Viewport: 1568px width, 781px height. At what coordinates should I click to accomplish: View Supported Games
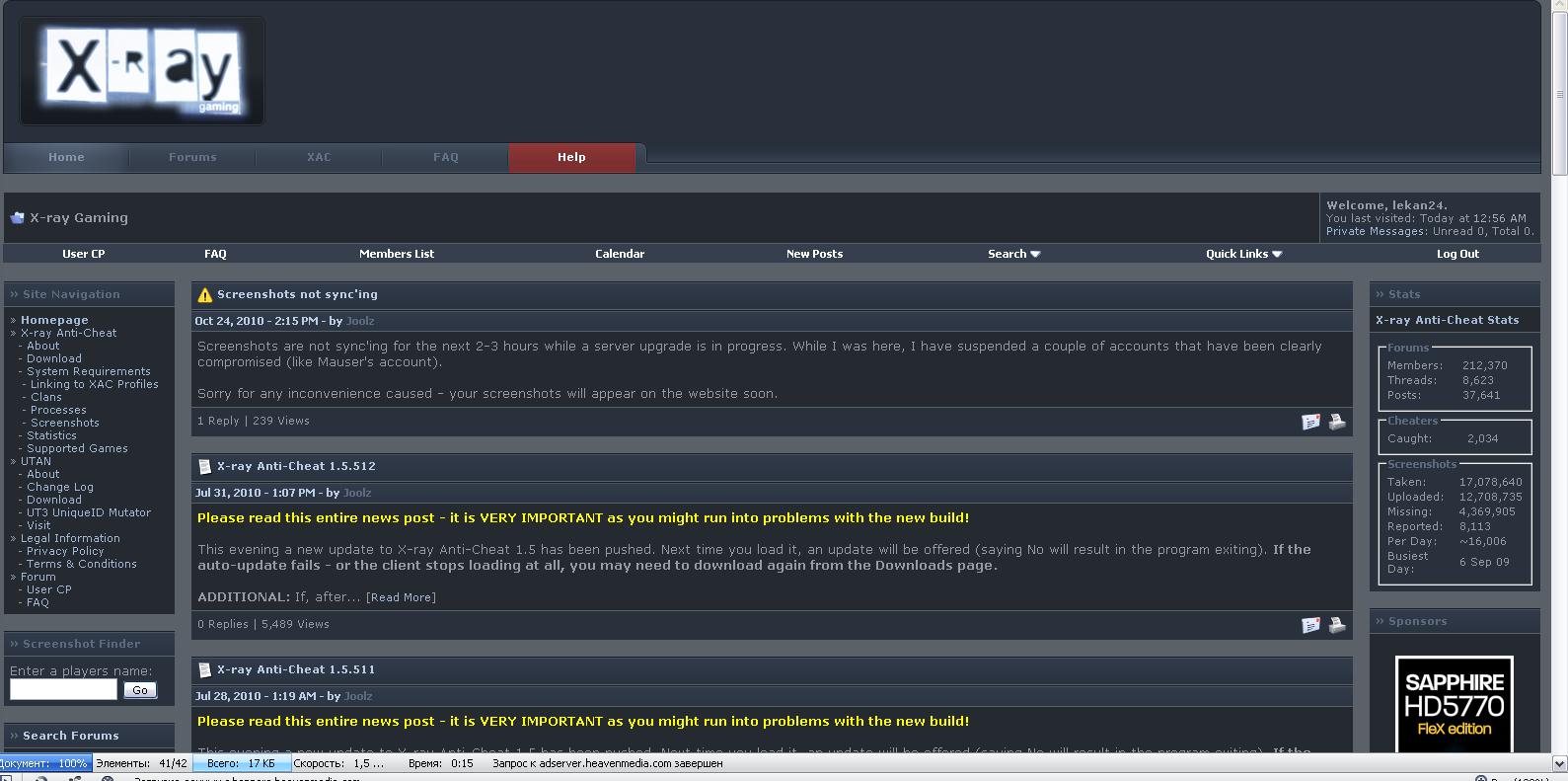[77, 448]
